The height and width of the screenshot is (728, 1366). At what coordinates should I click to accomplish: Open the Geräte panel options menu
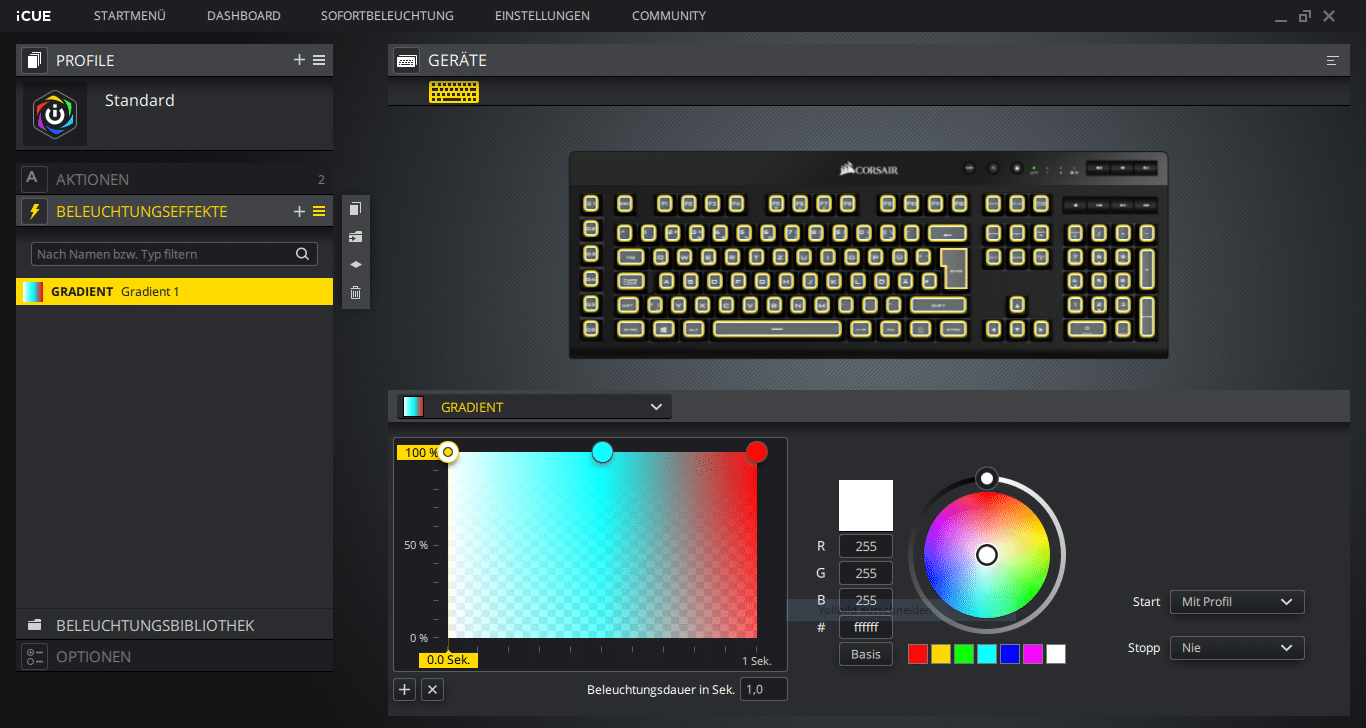(1332, 61)
